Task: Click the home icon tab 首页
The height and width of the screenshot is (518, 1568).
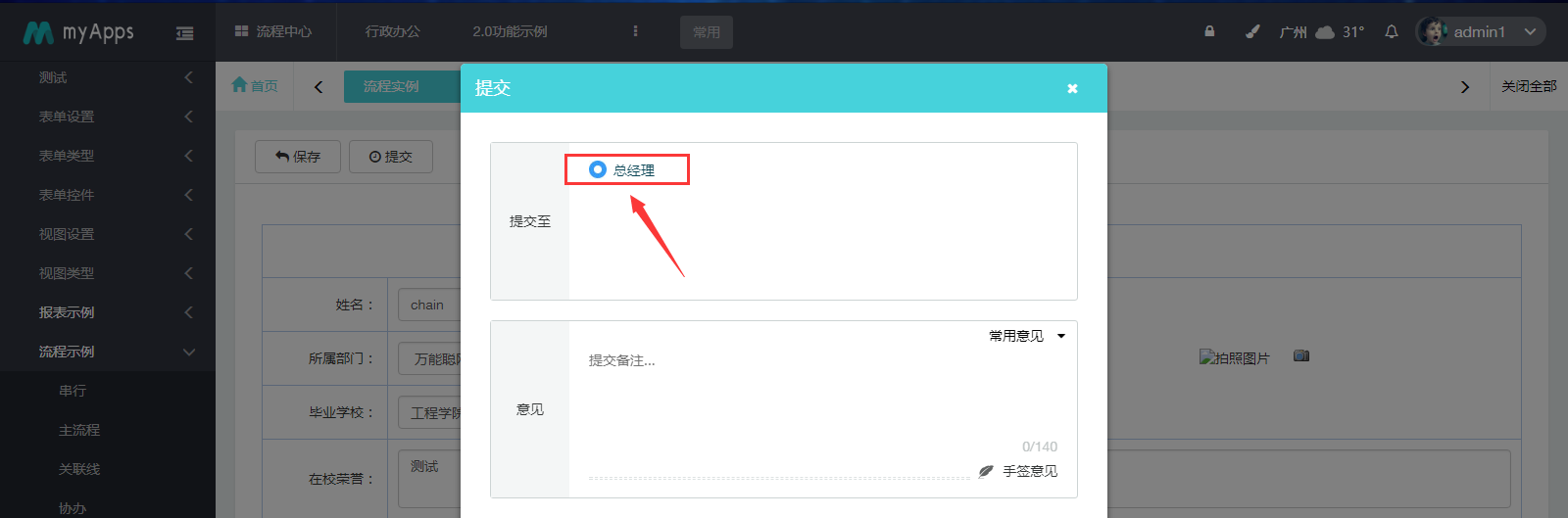Action: click(255, 86)
